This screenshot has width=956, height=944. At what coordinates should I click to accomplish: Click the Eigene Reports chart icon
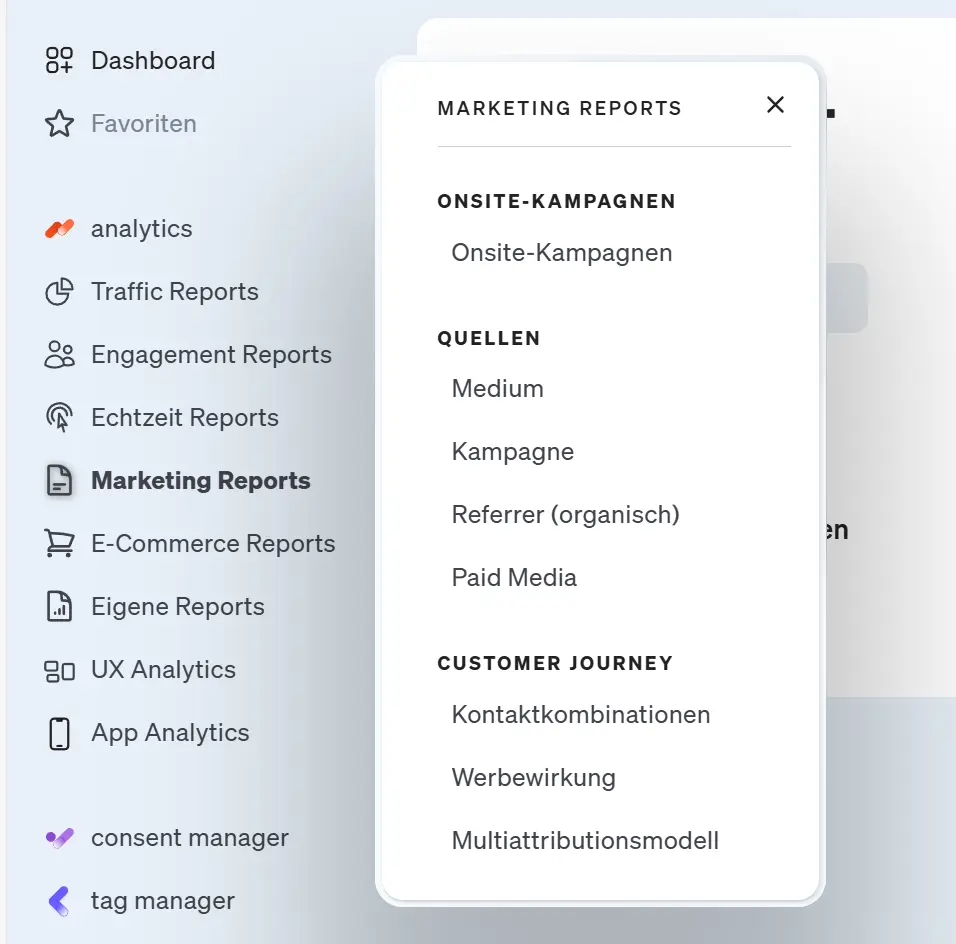[x=60, y=606]
